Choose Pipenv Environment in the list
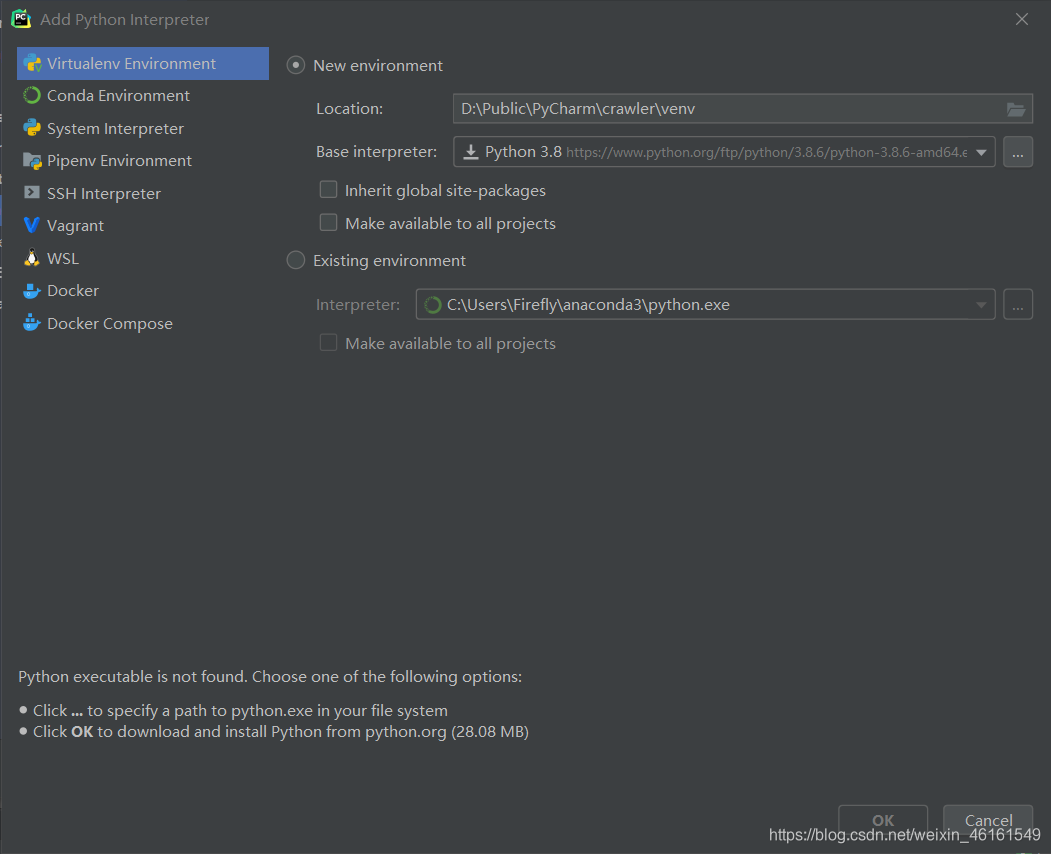The height and width of the screenshot is (854, 1051). tap(143, 161)
